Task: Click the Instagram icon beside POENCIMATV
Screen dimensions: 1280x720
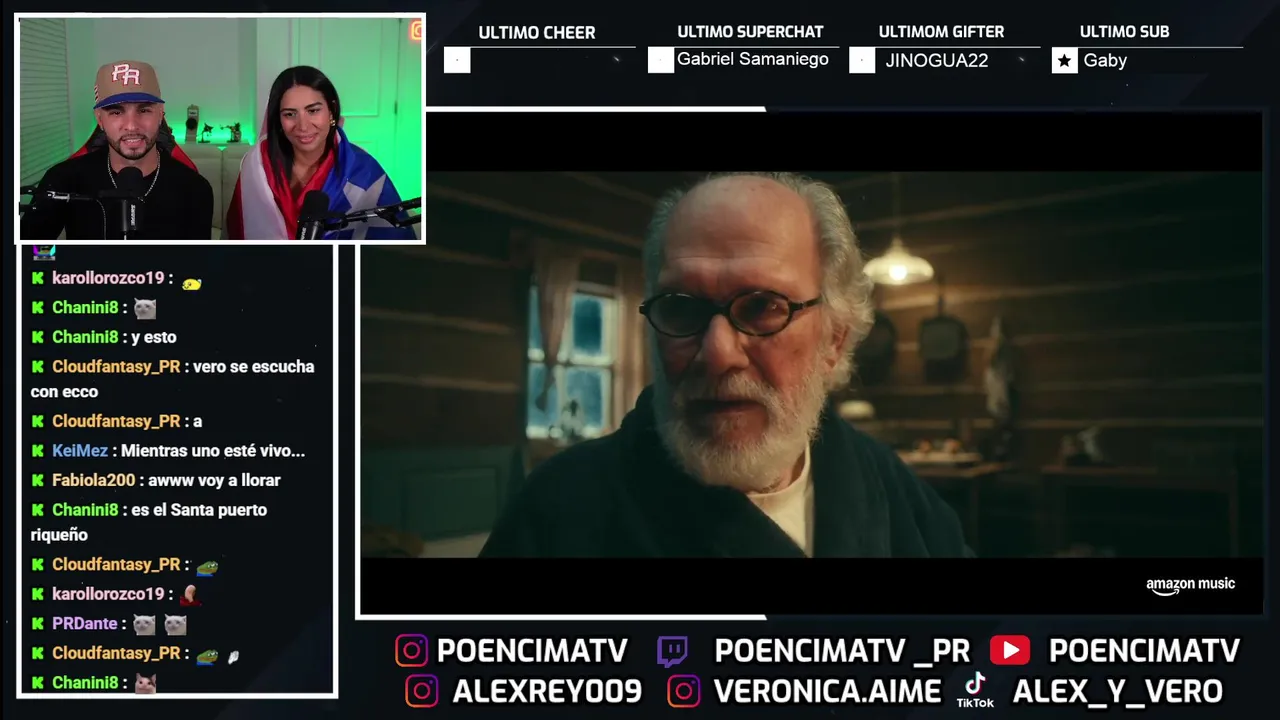Action: tap(411, 651)
